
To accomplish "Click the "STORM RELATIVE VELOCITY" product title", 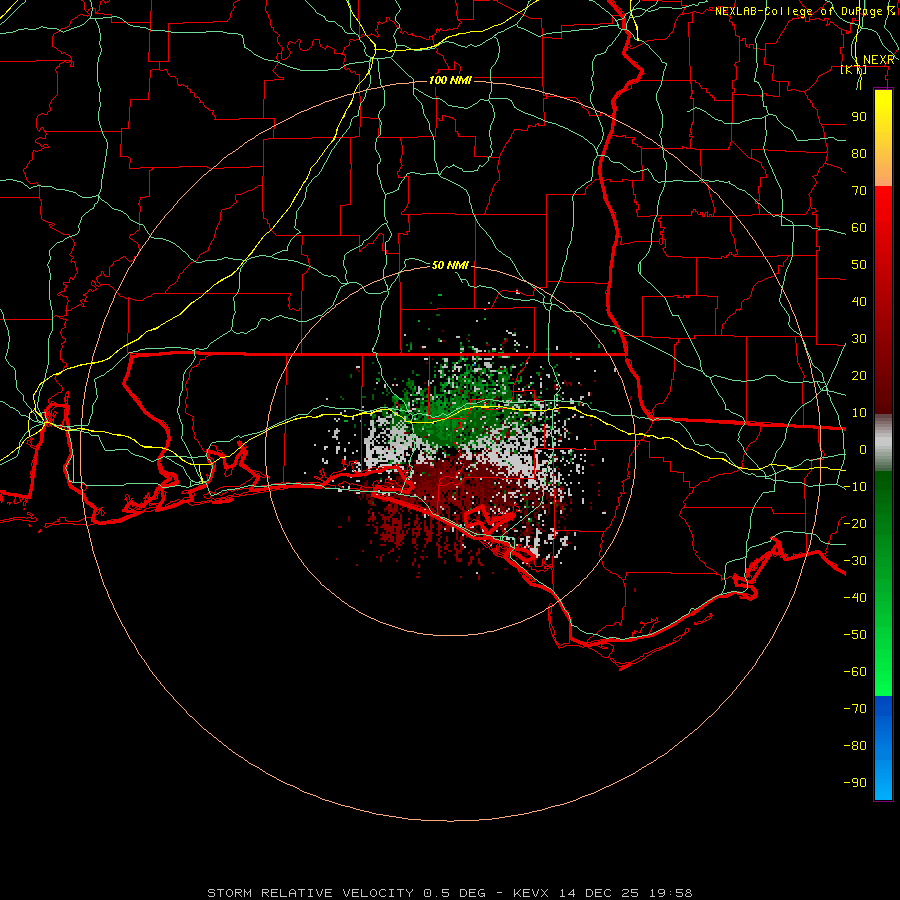I will 310,893.
